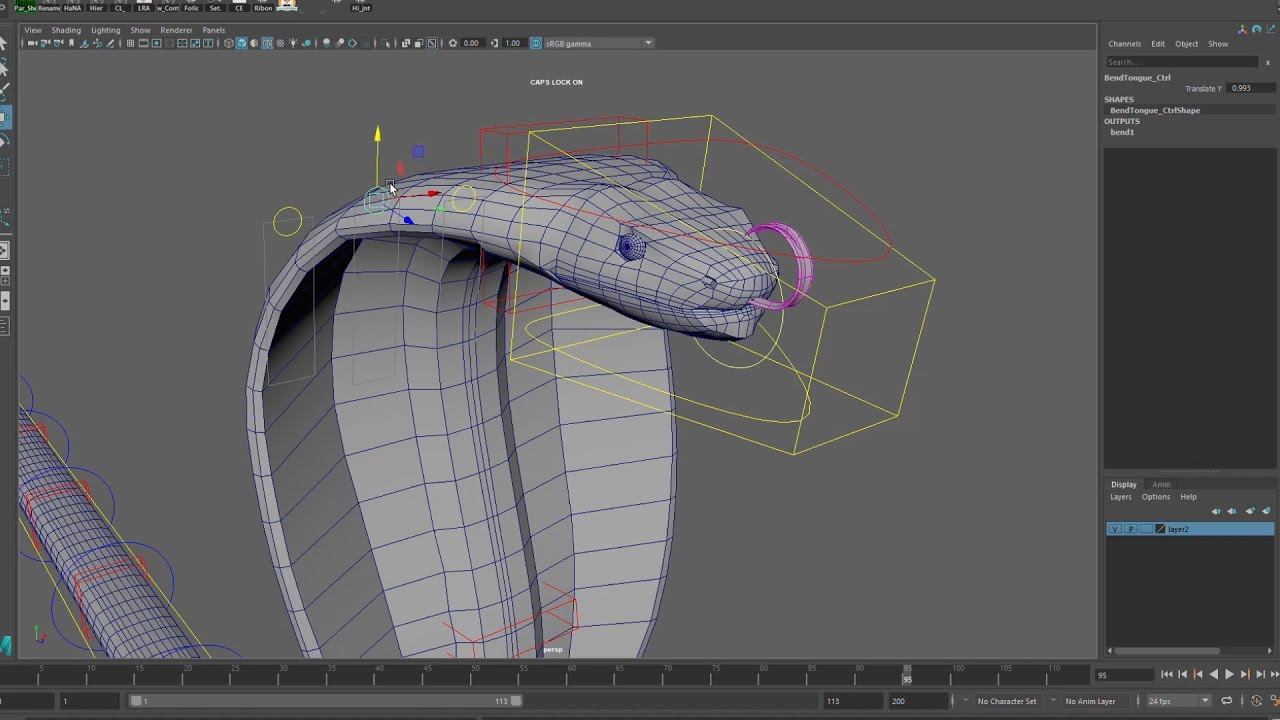Toggle the sRGB gamma view transform icon
Screen dimensions: 1280x720
pyautogui.click(x=536, y=43)
